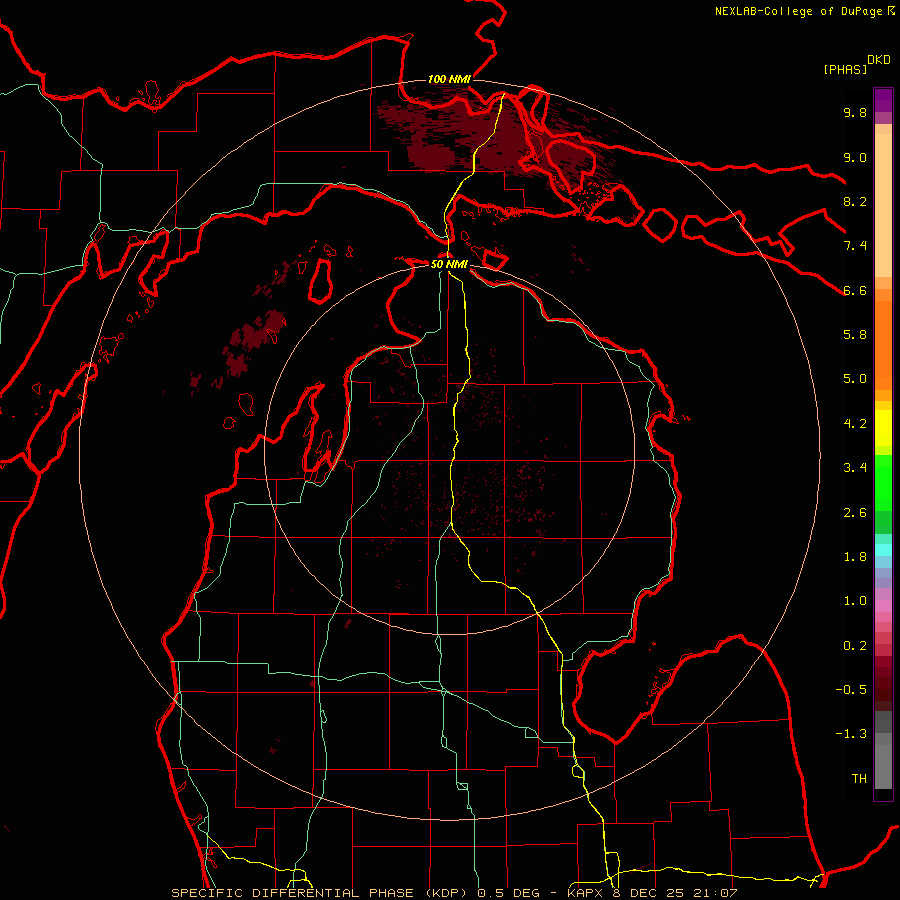Click the Specific Differential Phase caption text
The image size is (900, 900).
click(x=454, y=893)
